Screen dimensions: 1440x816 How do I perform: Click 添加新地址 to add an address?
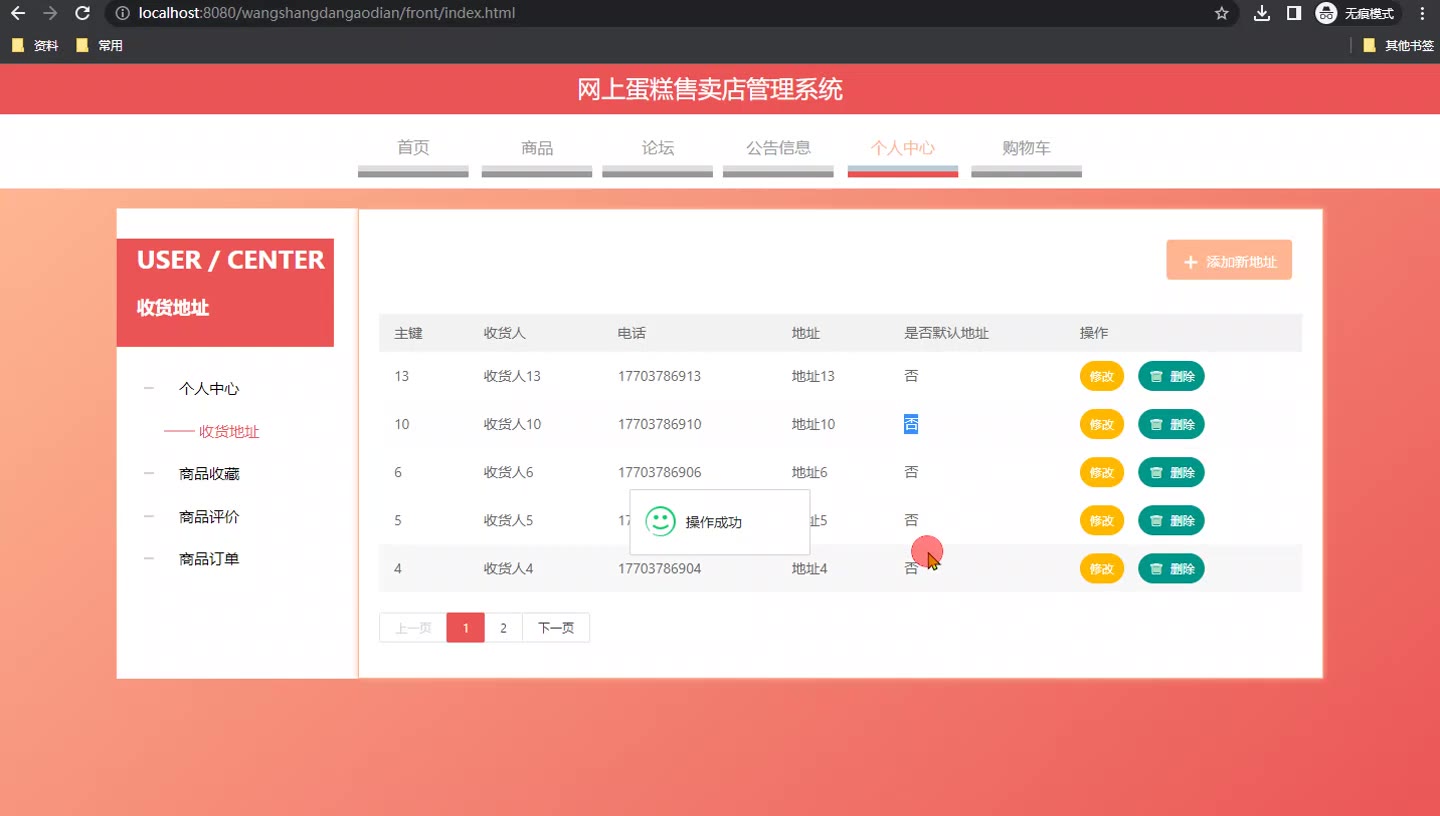point(1229,261)
